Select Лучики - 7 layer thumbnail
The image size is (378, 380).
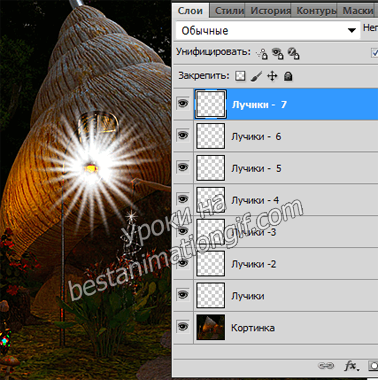(x=211, y=104)
